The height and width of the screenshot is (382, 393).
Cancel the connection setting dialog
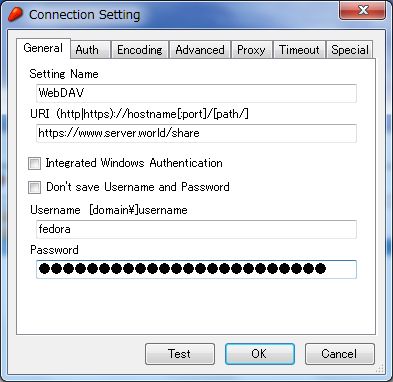[x=339, y=354]
